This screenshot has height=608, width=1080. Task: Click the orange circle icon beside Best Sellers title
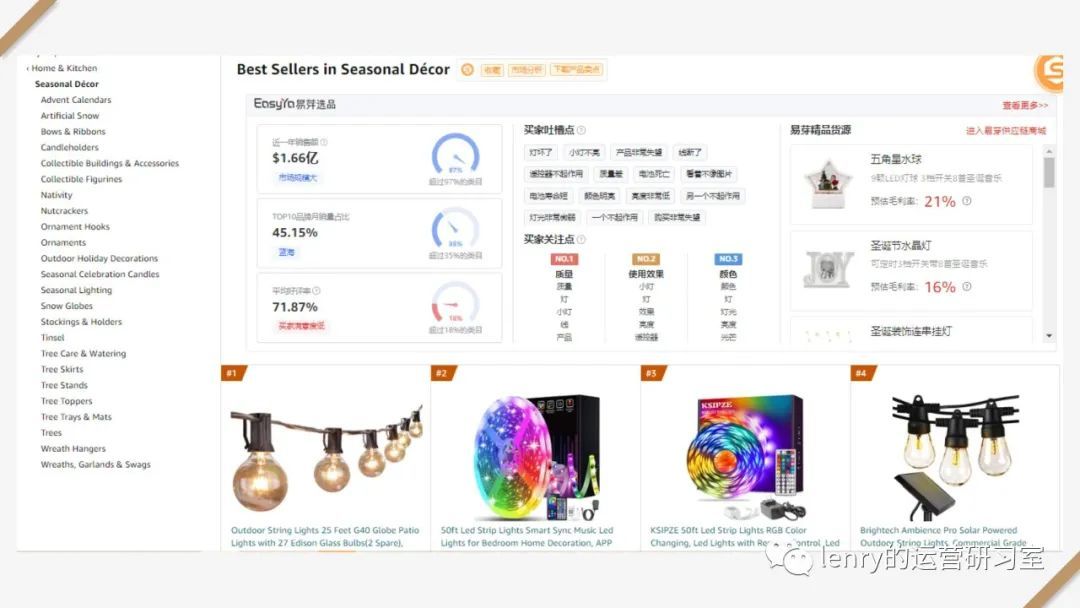click(468, 70)
